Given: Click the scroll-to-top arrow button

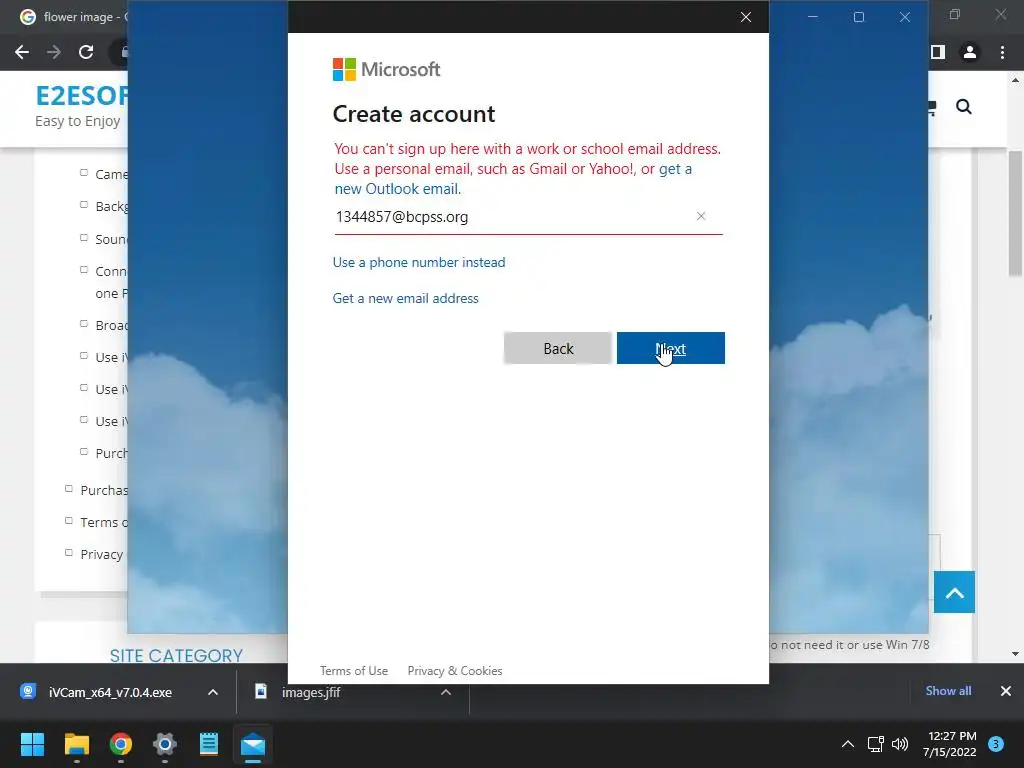Looking at the screenshot, I should pos(954,592).
